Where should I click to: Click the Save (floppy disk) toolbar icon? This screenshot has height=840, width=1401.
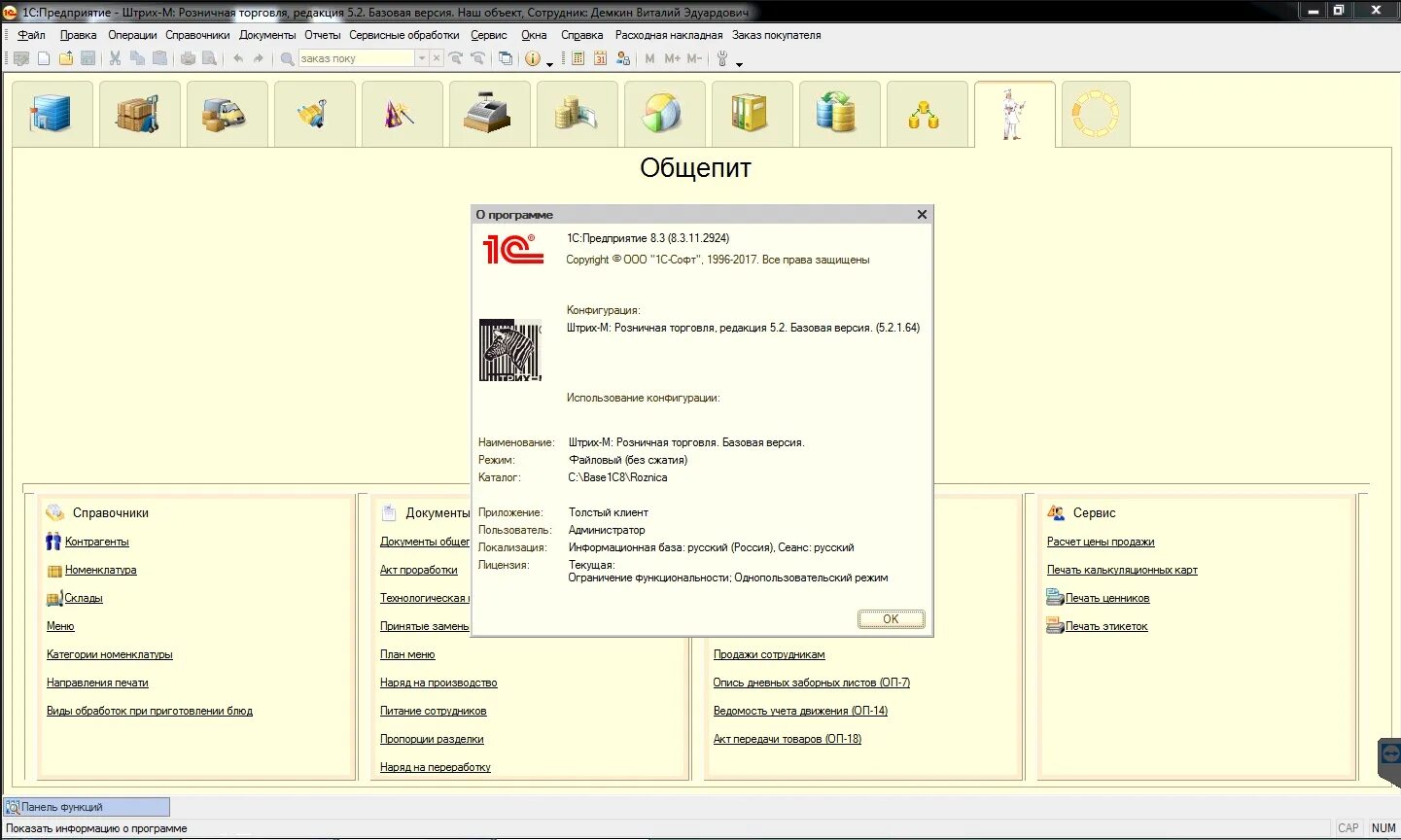click(88, 58)
